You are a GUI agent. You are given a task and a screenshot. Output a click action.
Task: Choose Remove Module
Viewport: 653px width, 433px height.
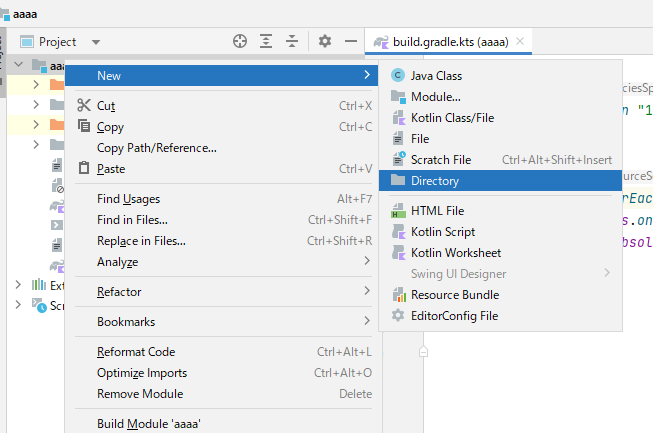point(224,394)
